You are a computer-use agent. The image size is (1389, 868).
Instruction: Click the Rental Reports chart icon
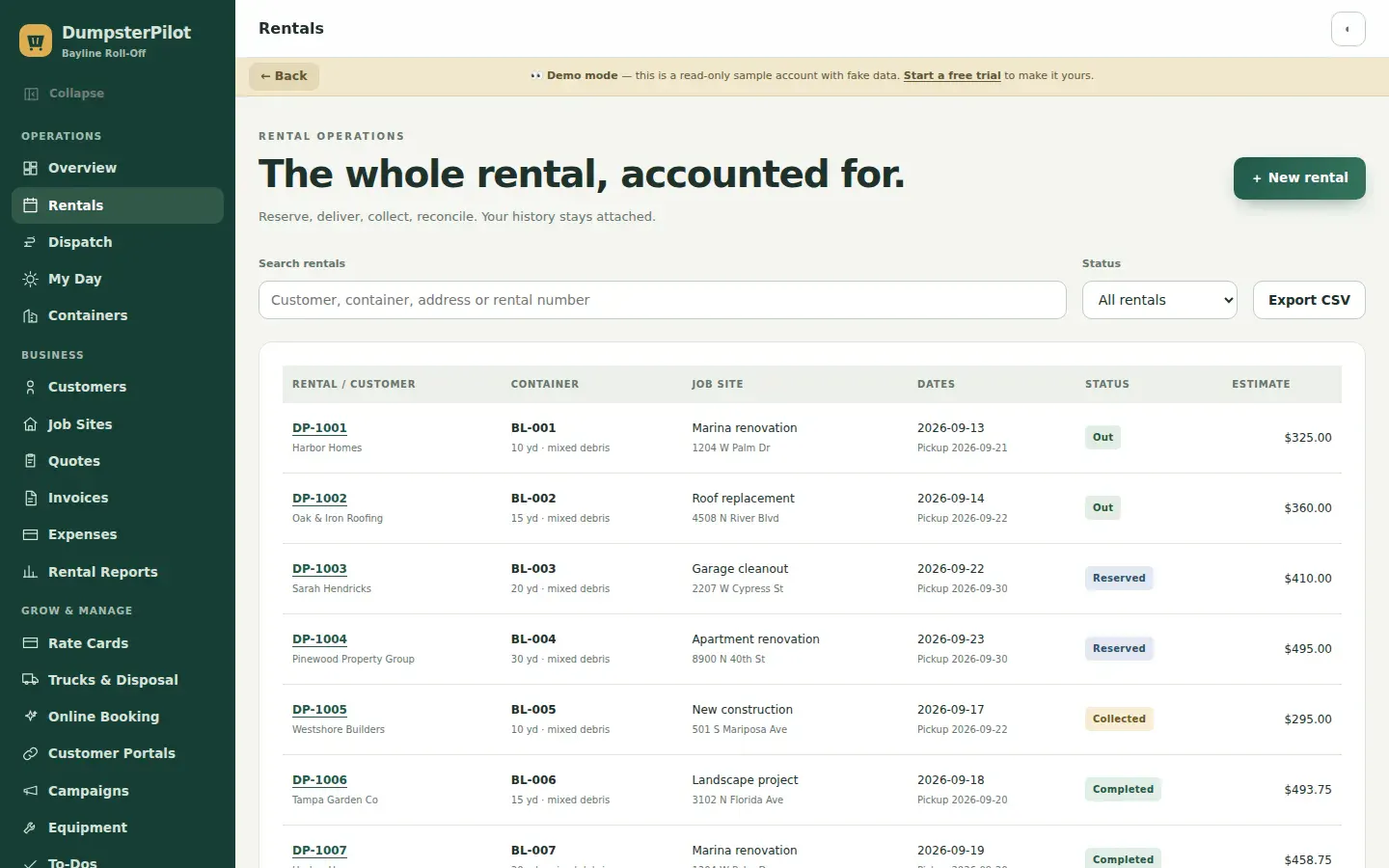coord(31,572)
